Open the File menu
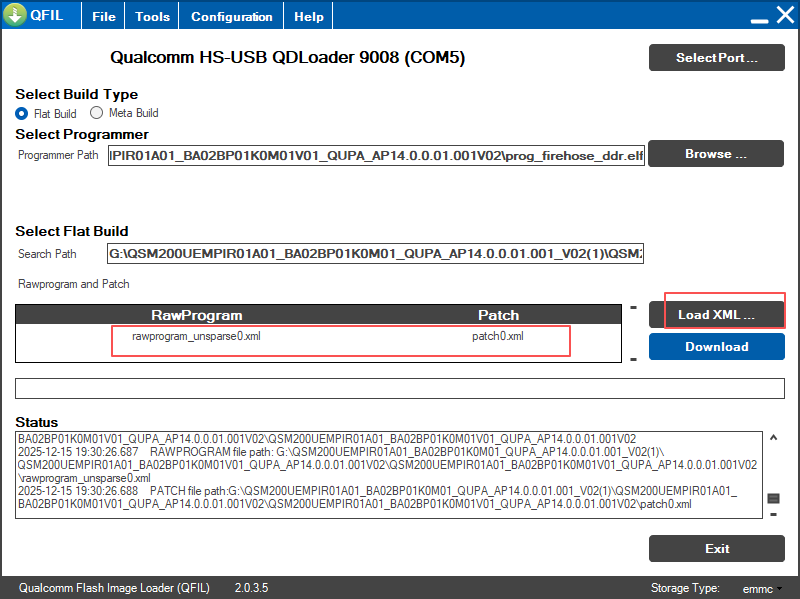Viewport: 800px width, 599px height. 103,17
